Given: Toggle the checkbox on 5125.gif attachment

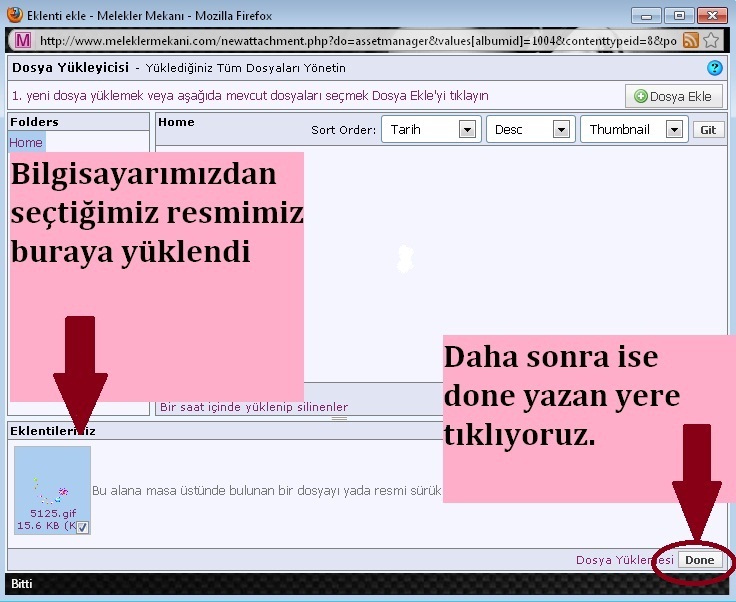Looking at the screenshot, I should point(82,527).
